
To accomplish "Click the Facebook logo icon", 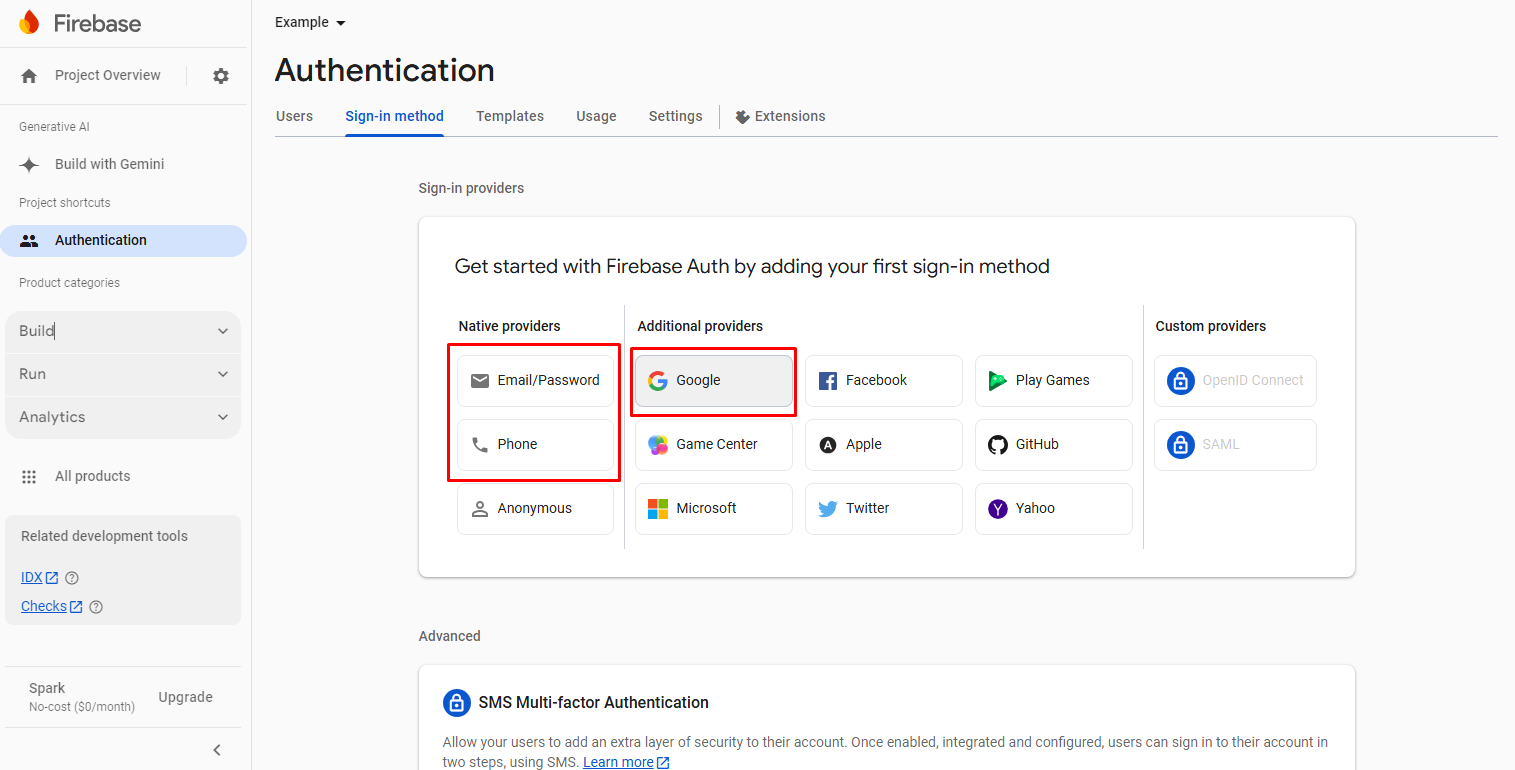I will click(828, 381).
